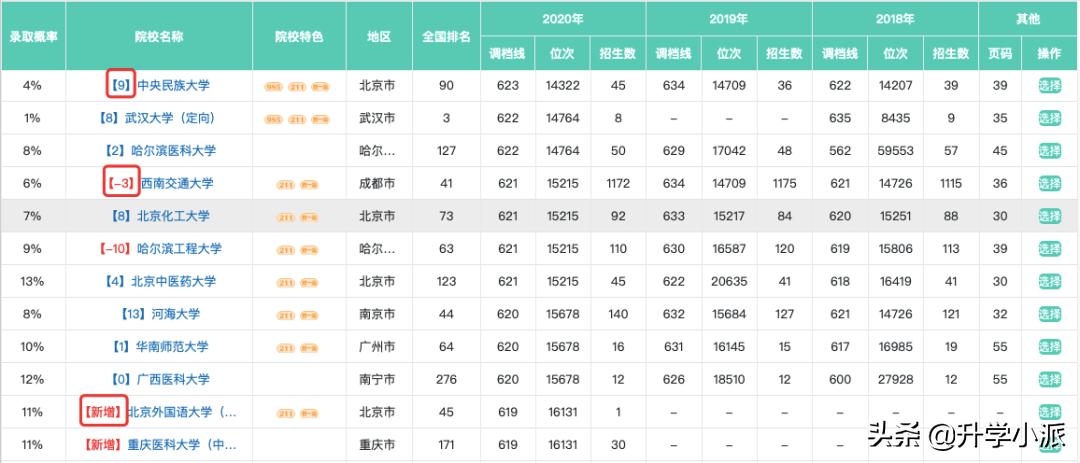Open the 西南交通大学 link
This screenshot has height=463, width=1080.
178,183
